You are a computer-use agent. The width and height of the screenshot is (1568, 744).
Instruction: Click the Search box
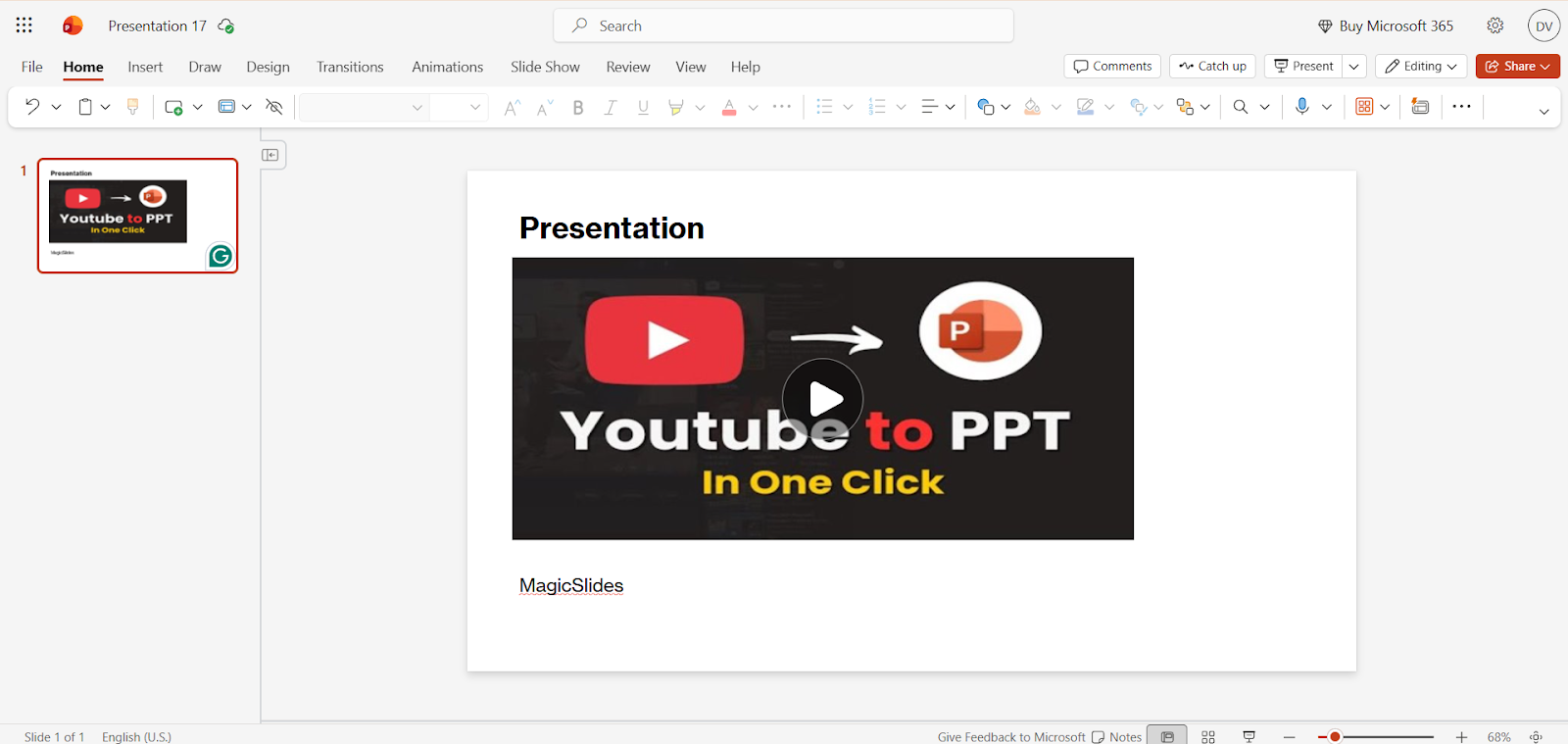pos(784,25)
